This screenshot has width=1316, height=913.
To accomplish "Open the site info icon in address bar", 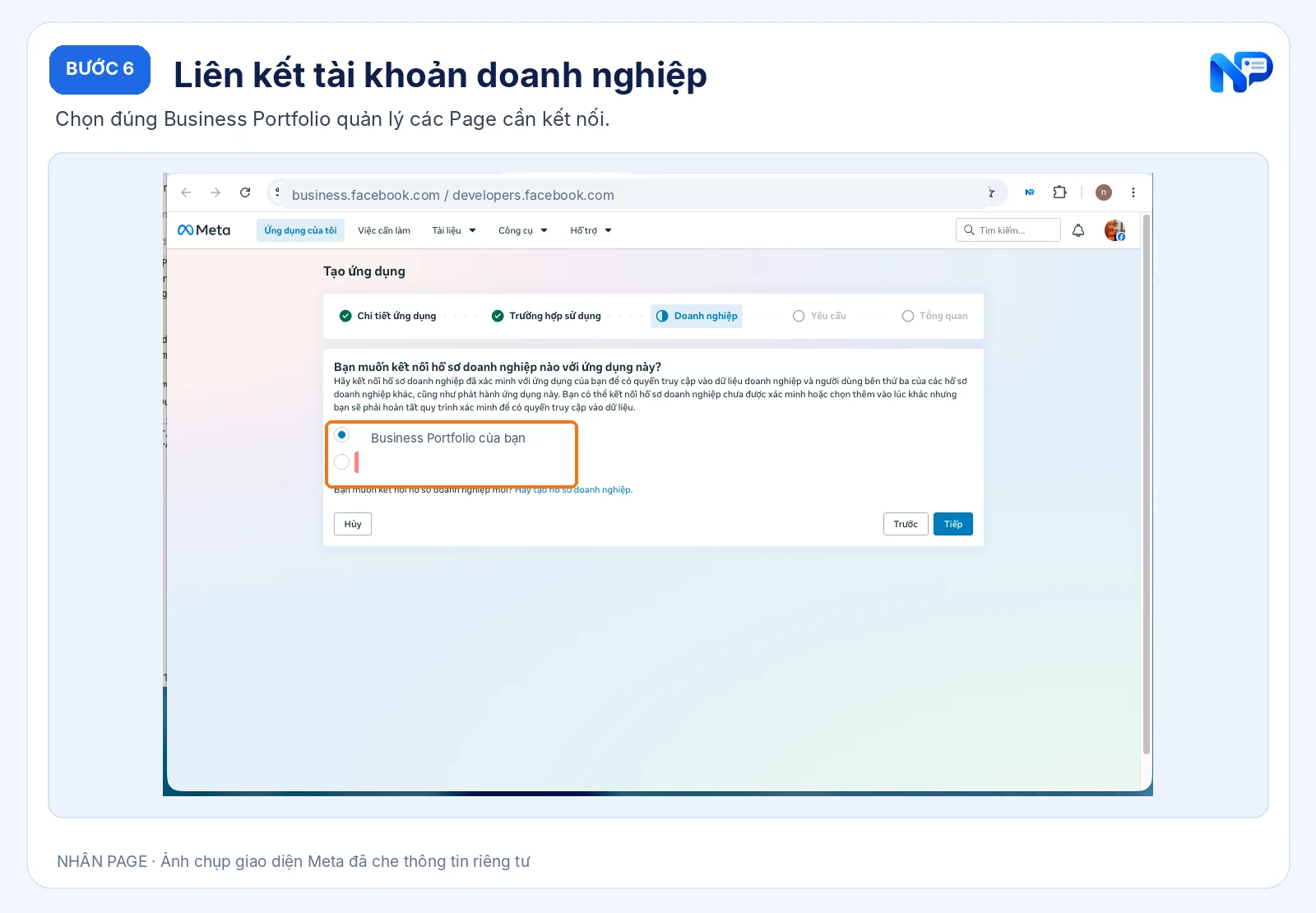I will (278, 192).
